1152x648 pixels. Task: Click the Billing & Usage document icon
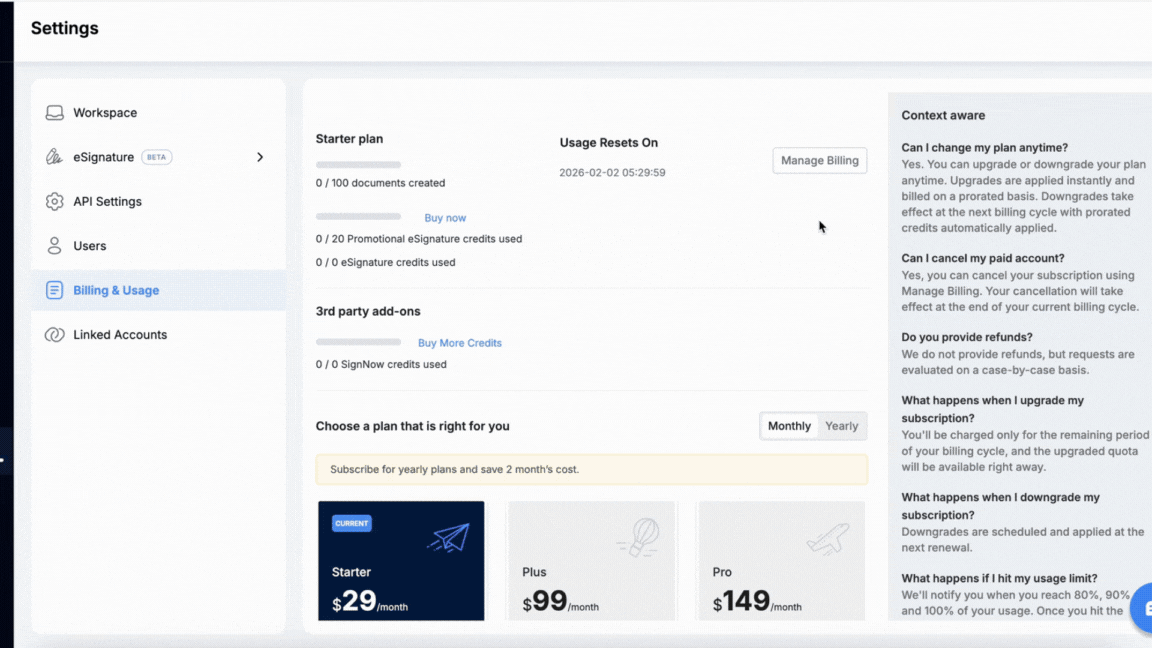pyautogui.click(x=54, y=290)
